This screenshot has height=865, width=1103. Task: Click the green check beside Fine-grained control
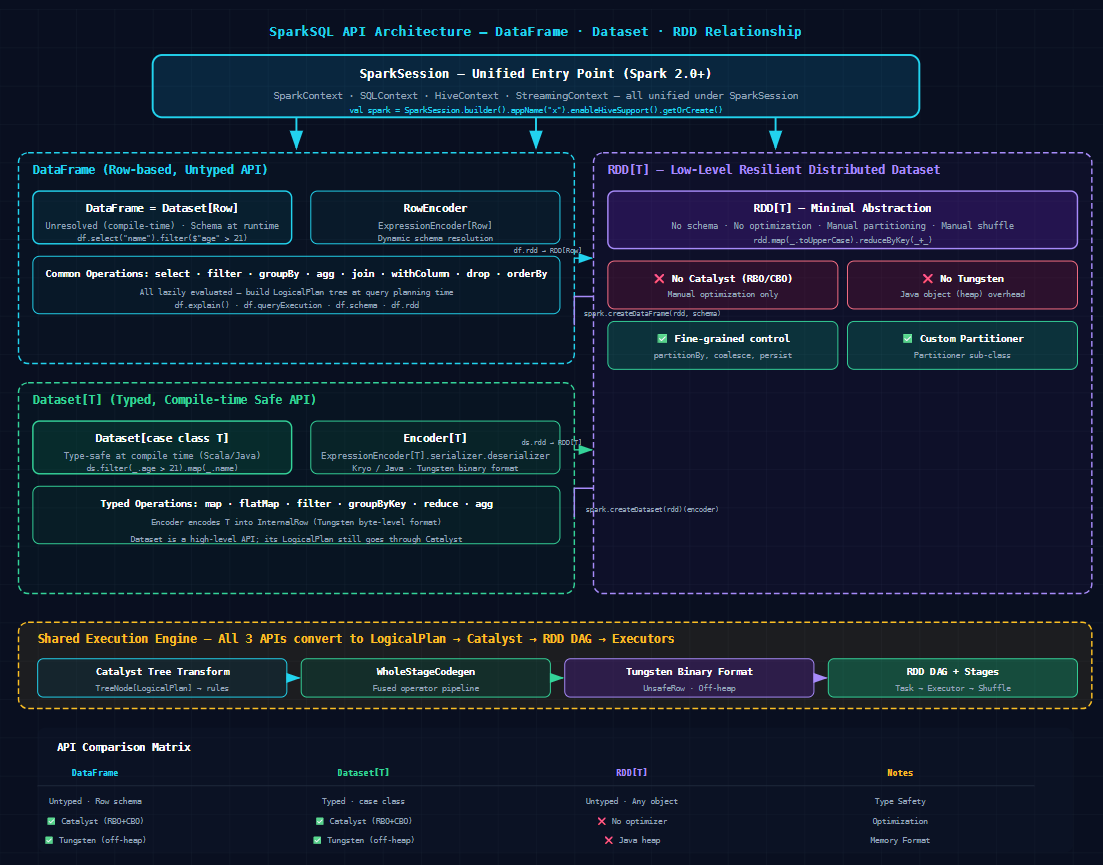pos(662,338)
